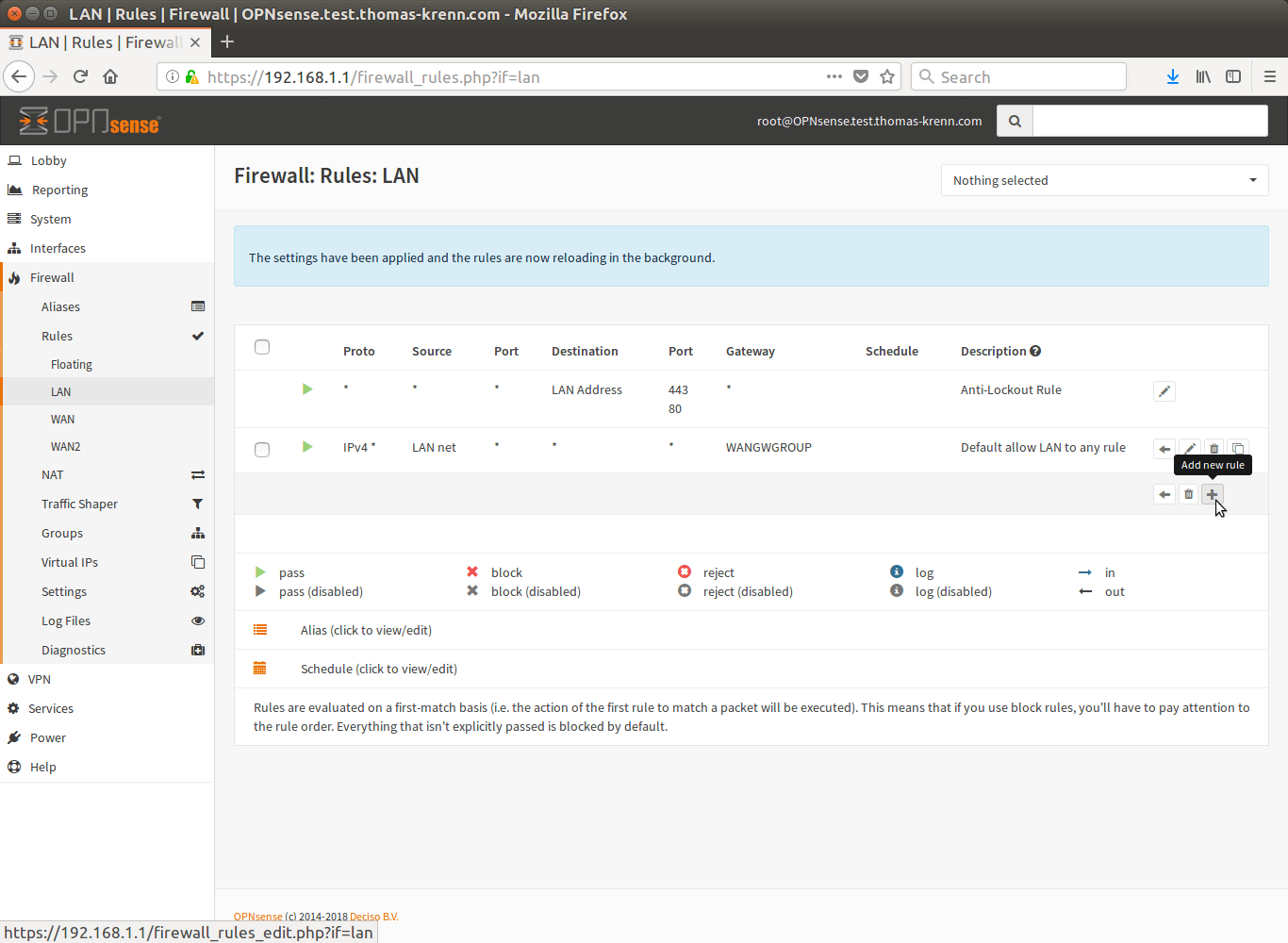Delete selected rules via bottom trash icon
Viewport: 1288px width, 943px height.
click(x=1189, y=494)
